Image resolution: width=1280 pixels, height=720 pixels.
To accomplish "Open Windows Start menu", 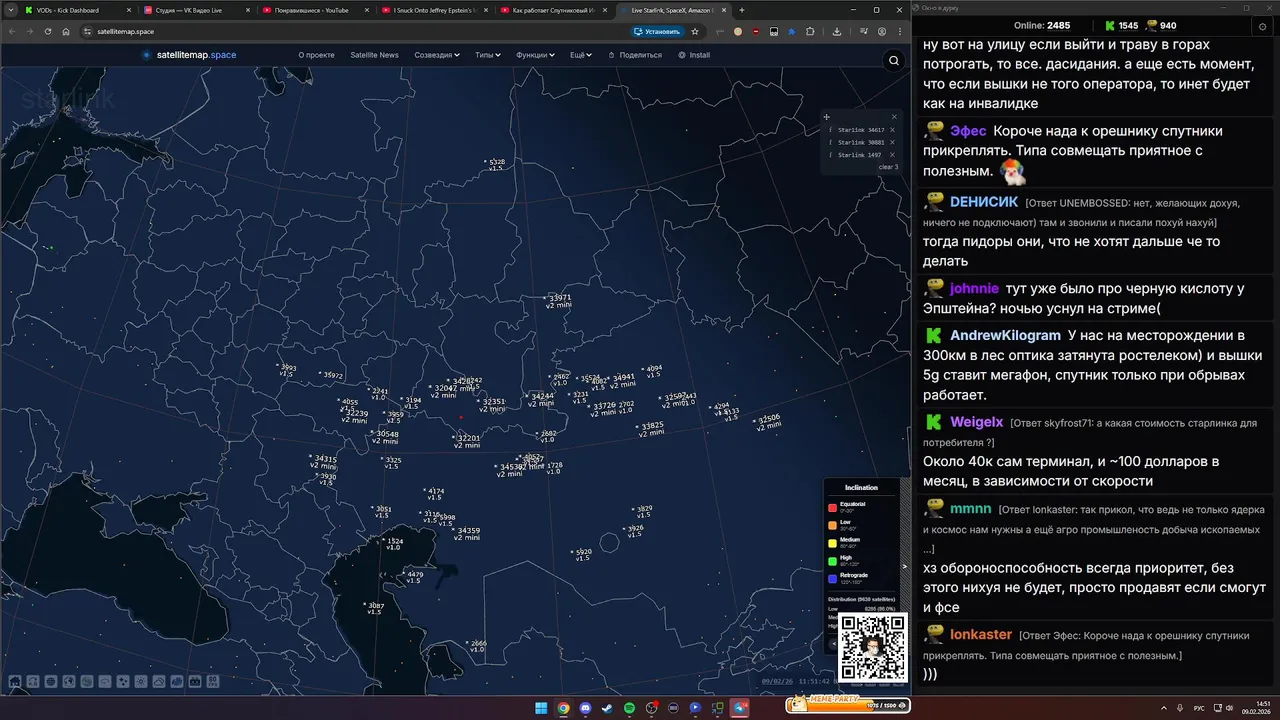I will pos(541,708).
